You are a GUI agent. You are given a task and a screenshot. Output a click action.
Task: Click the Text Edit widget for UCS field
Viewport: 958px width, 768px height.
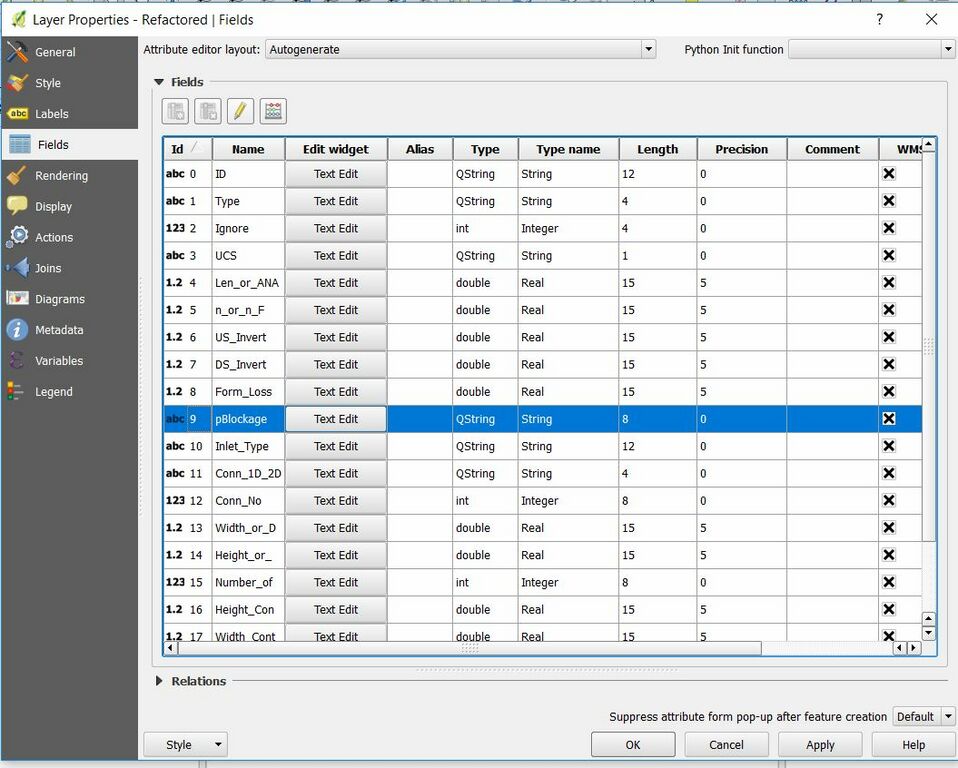tap(335, 256)
